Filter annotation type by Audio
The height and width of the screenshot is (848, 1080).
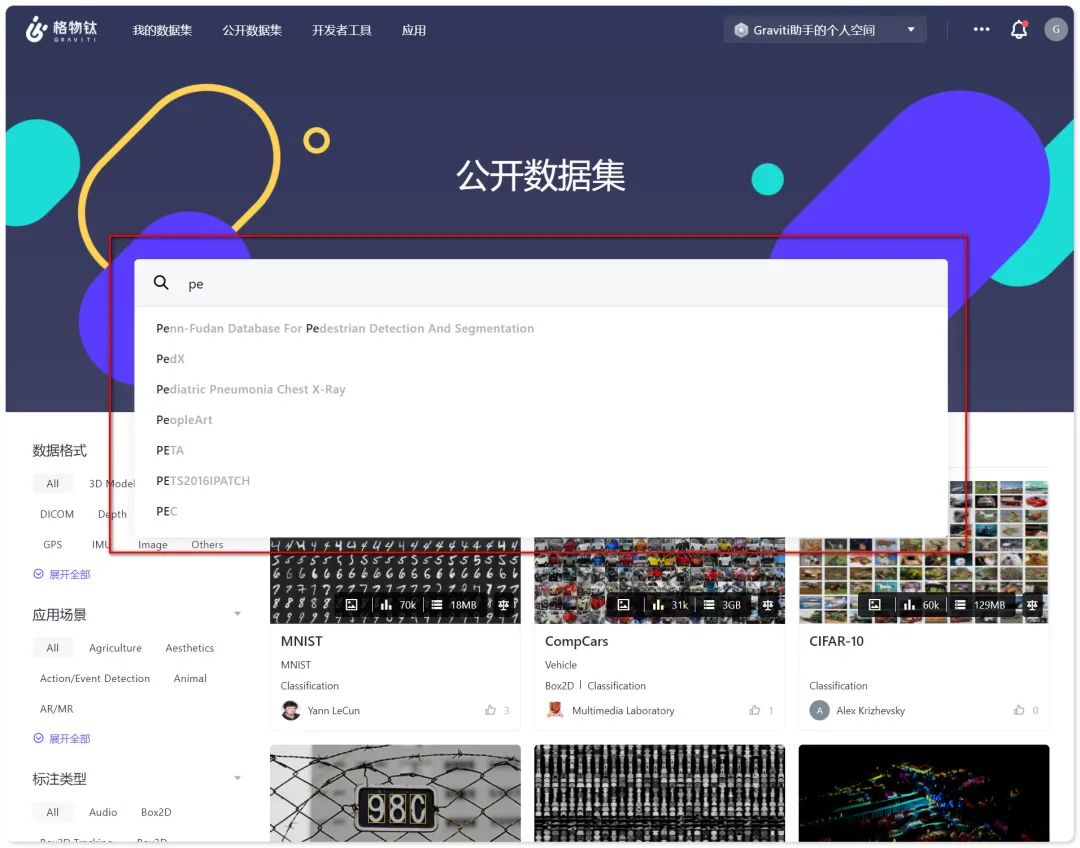[x=103, y=812]
